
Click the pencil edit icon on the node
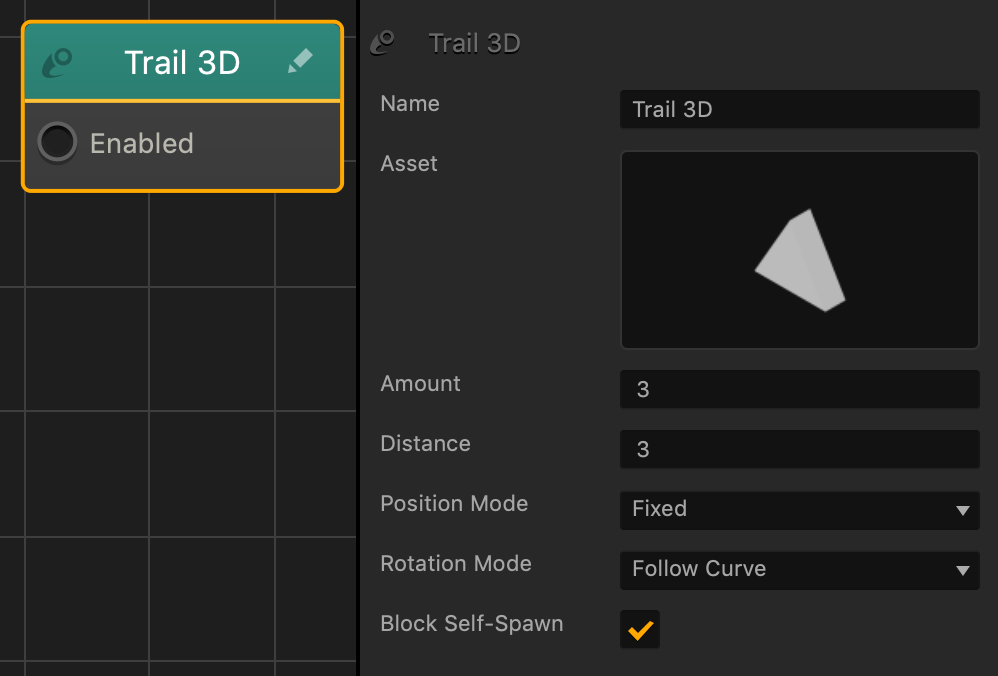(x=300, y=62)
